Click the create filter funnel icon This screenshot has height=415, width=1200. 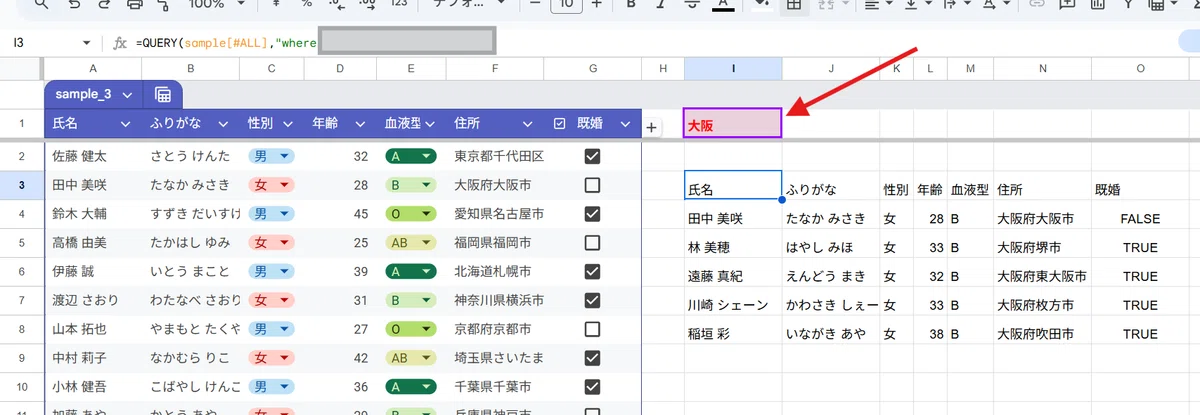[1127, 5]
